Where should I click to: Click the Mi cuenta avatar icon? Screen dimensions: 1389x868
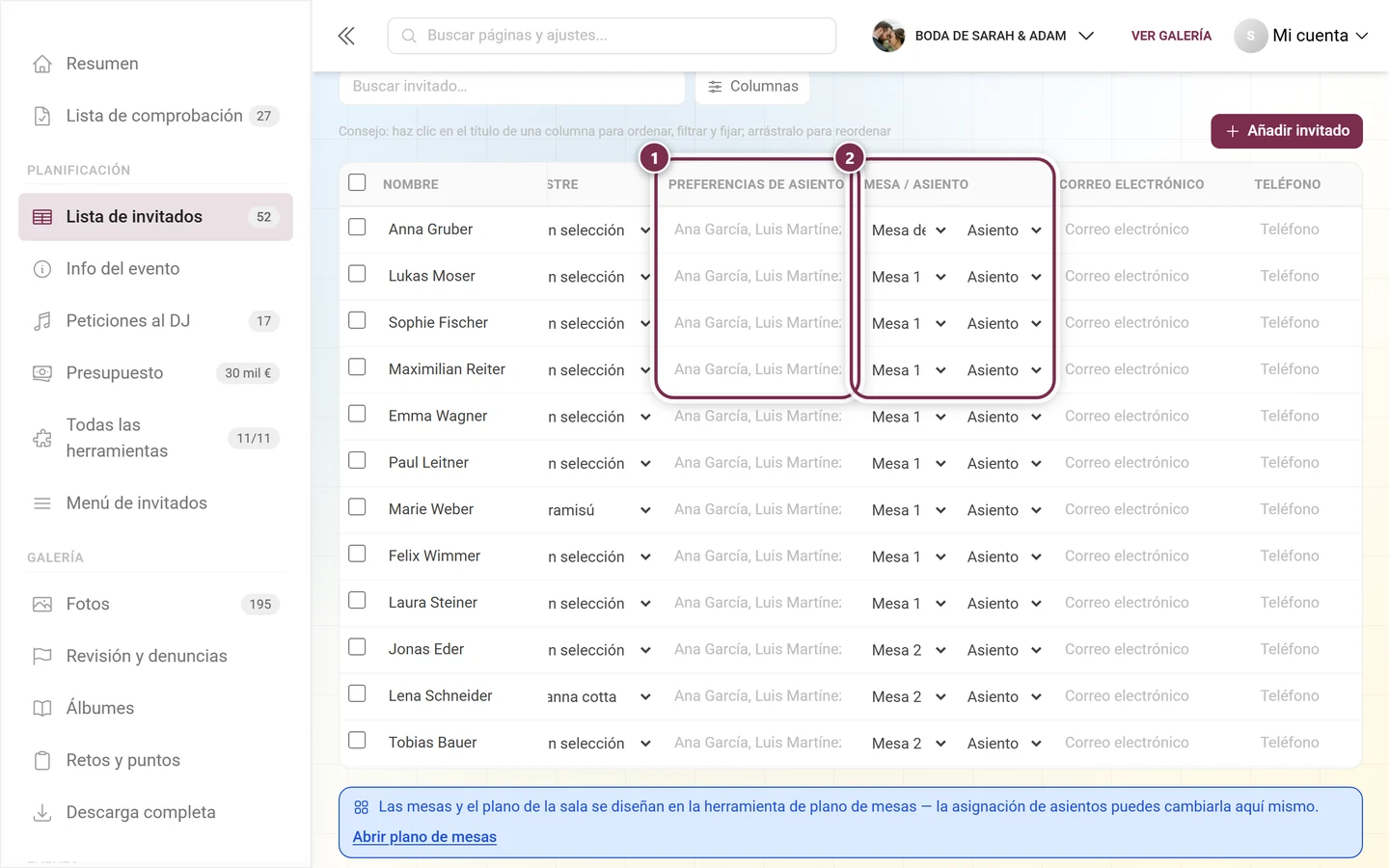point(1251,36)
